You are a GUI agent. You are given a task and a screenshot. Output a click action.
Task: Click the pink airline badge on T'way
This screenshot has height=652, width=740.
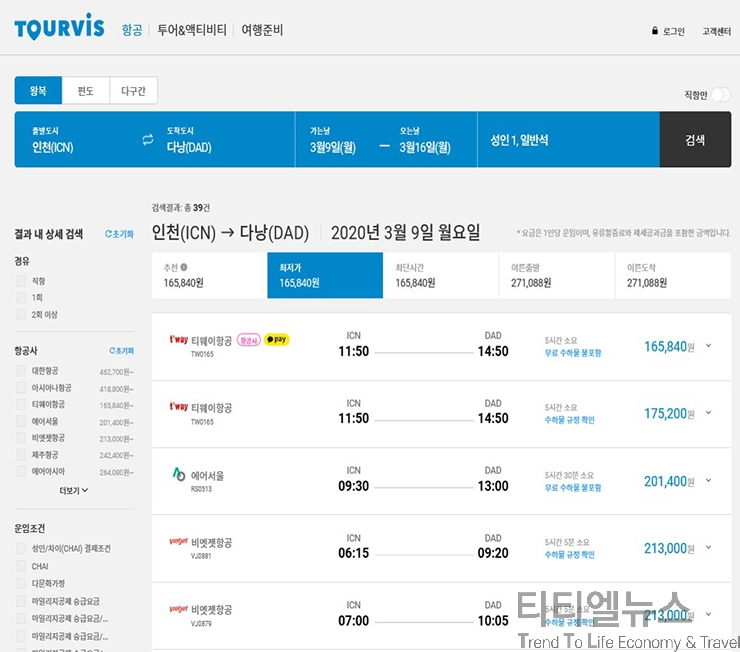point(249,340)
